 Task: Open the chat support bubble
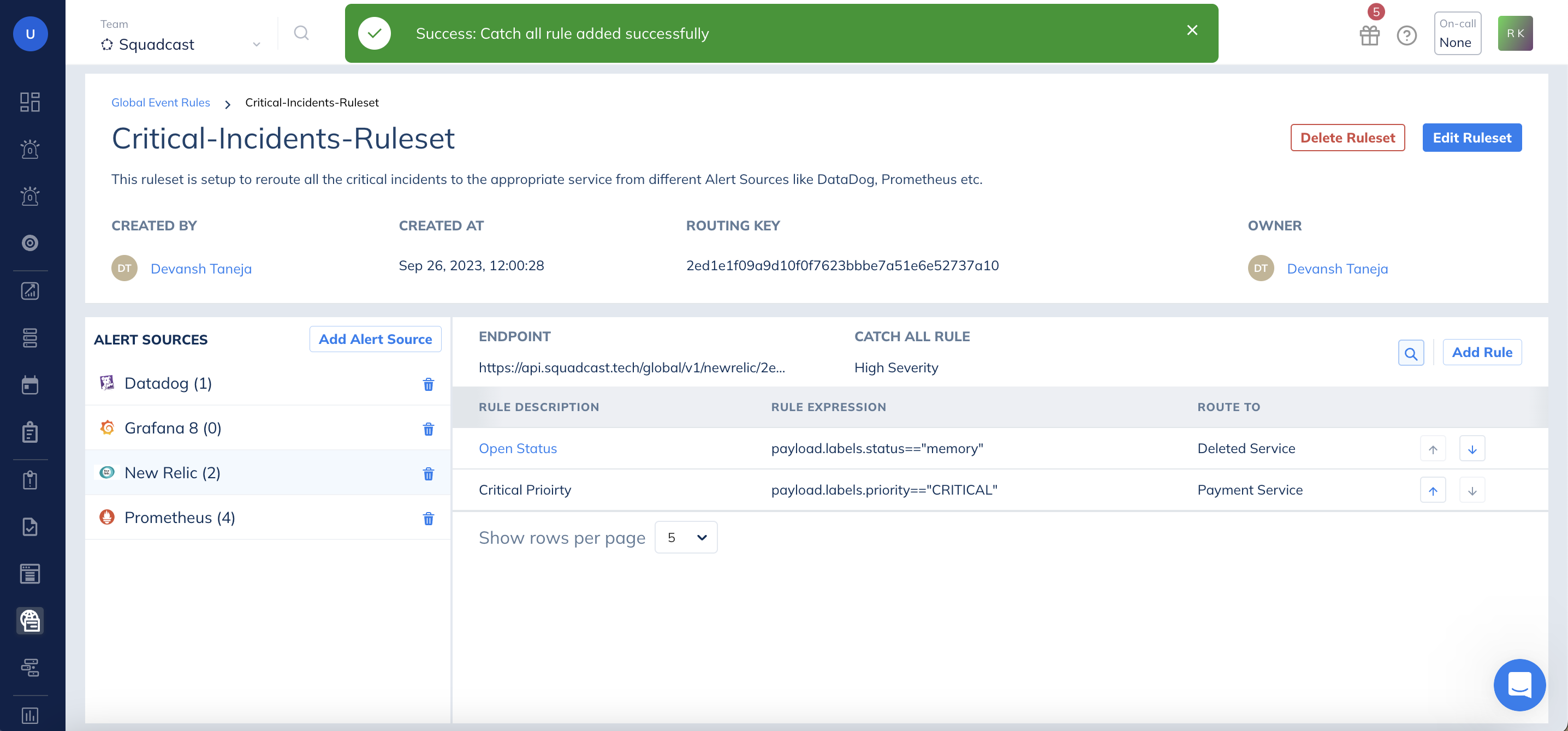(1519, 685)
